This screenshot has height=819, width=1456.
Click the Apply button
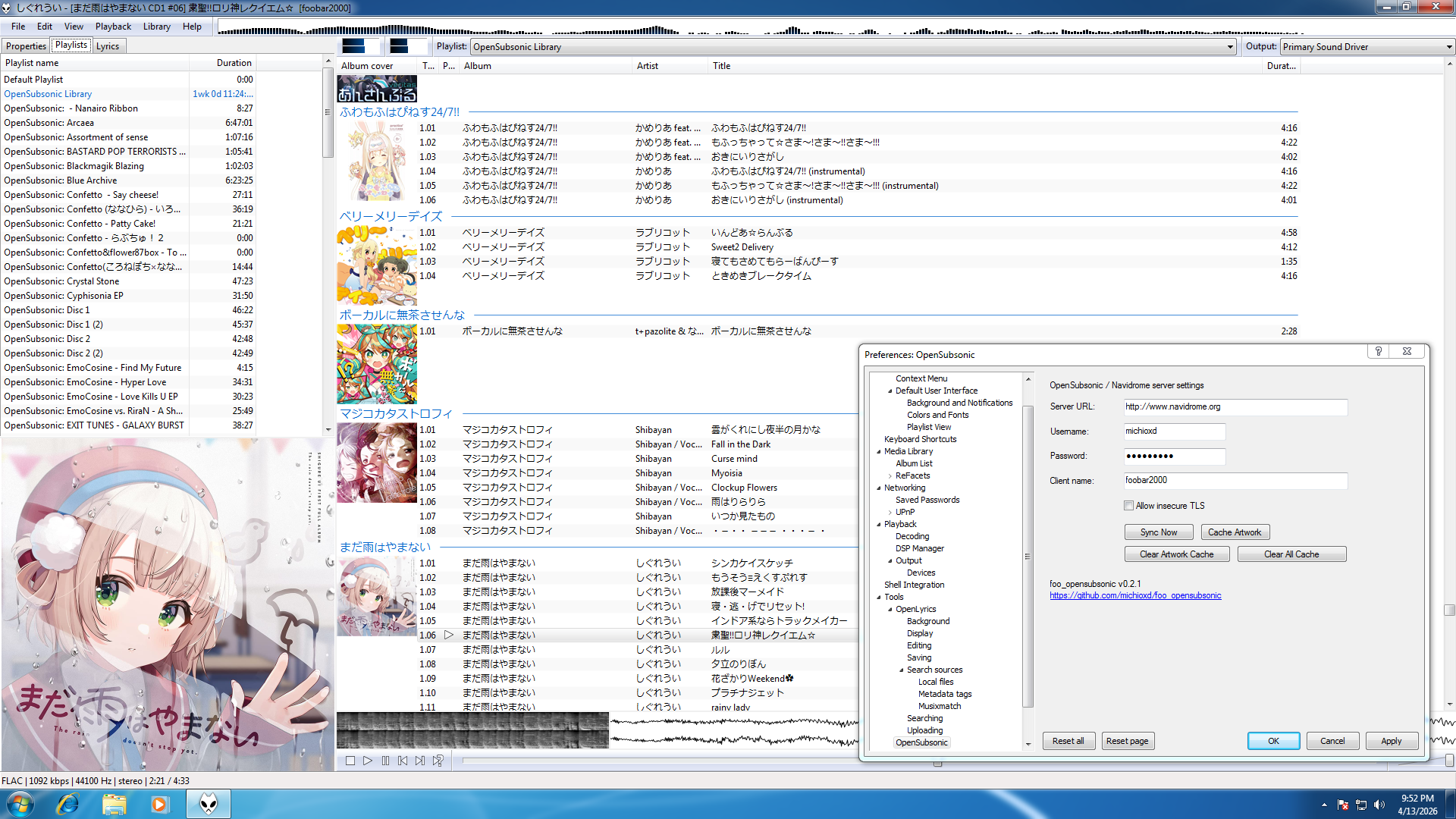pos(1392,741)
